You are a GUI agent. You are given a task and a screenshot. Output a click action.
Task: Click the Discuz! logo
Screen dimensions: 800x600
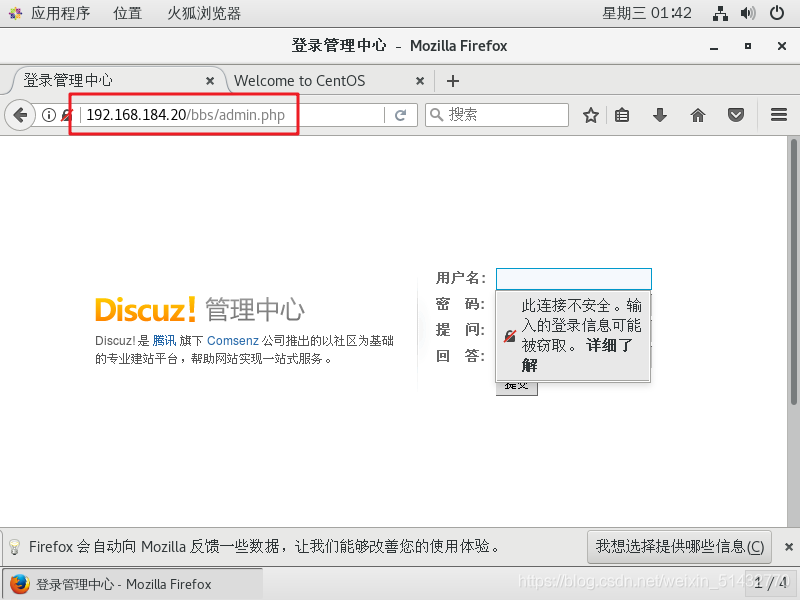point(145,310)
